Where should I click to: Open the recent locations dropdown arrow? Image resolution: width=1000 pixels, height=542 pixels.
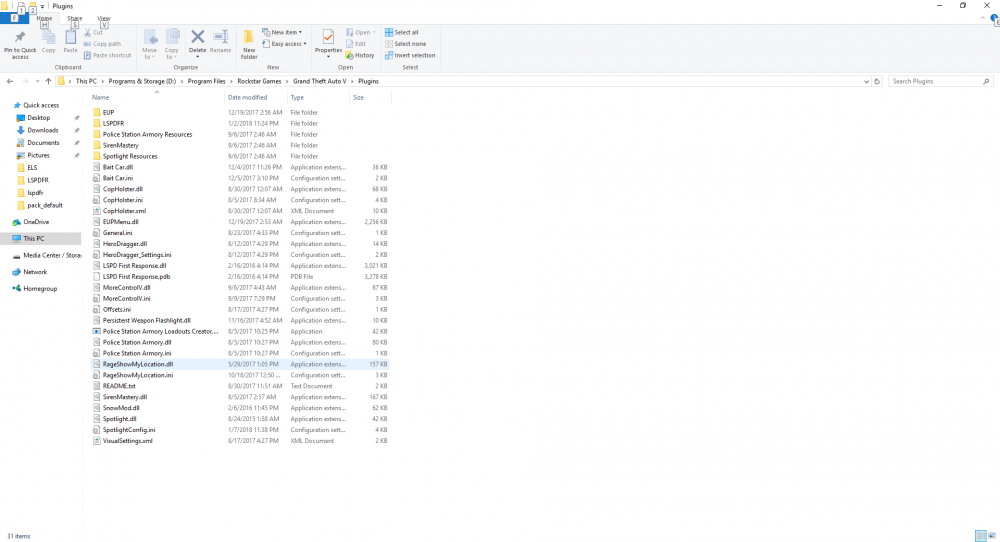pos(37,82)
